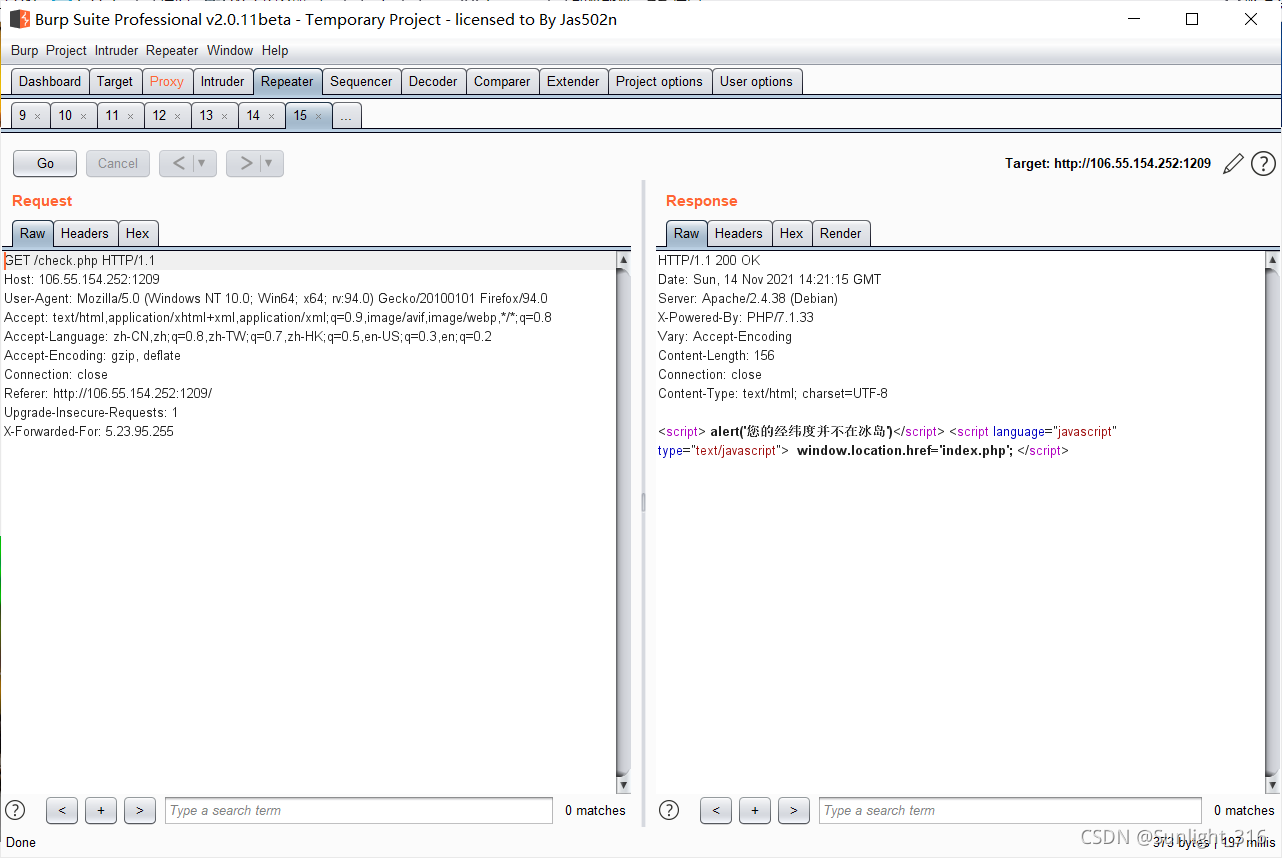Close Repeater tab 14

click(x=271, y=116)
